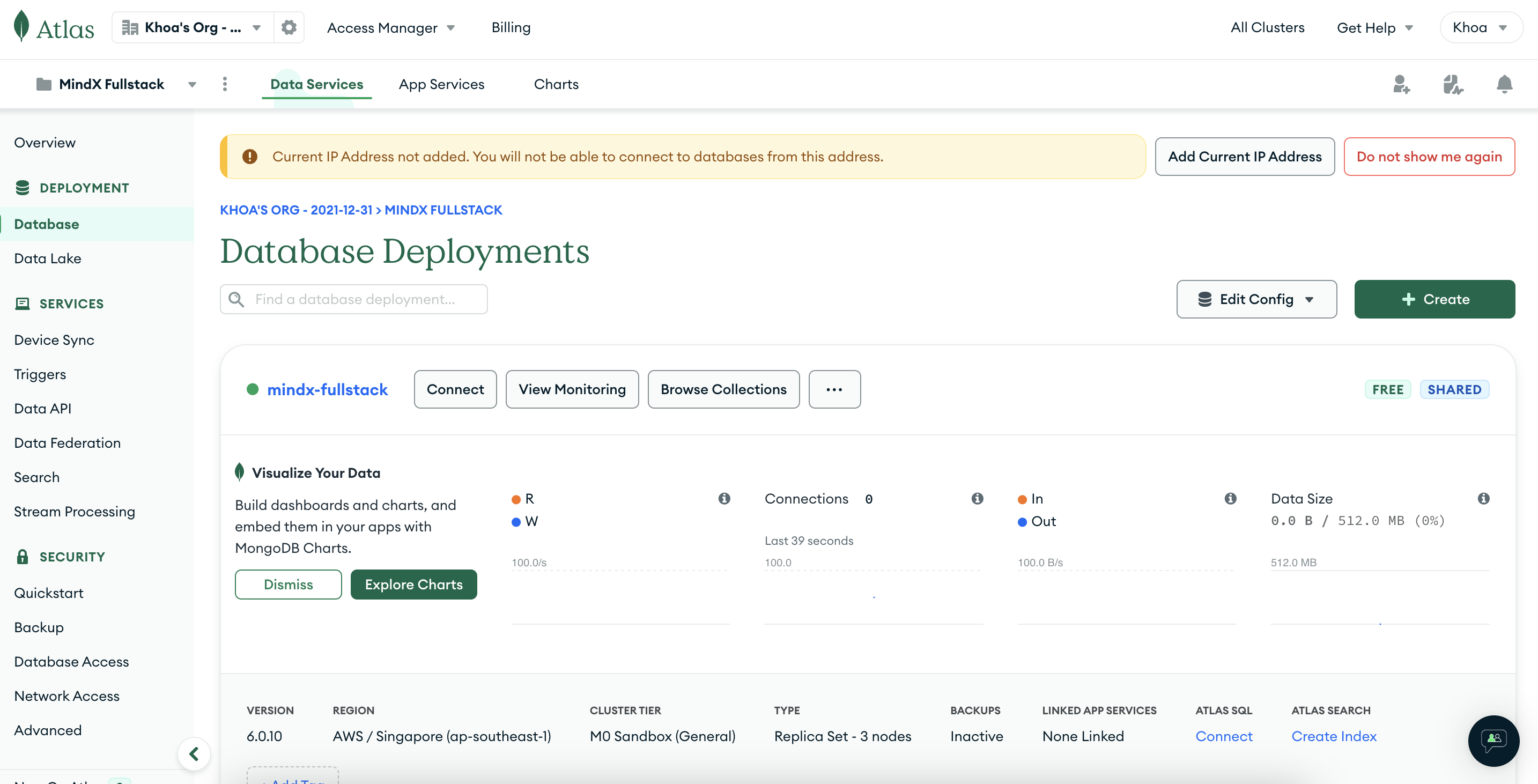Click the Atlas leaf logo

(21, 27)
